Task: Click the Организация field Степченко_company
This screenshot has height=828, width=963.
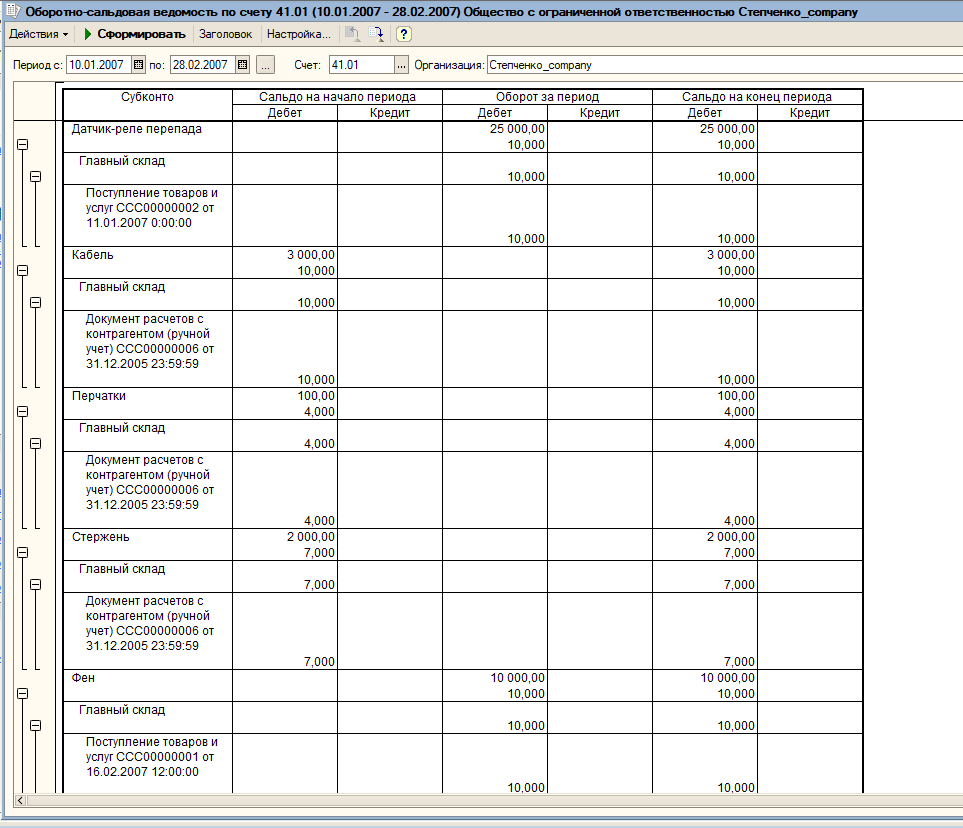Action: tap(725, 64)
